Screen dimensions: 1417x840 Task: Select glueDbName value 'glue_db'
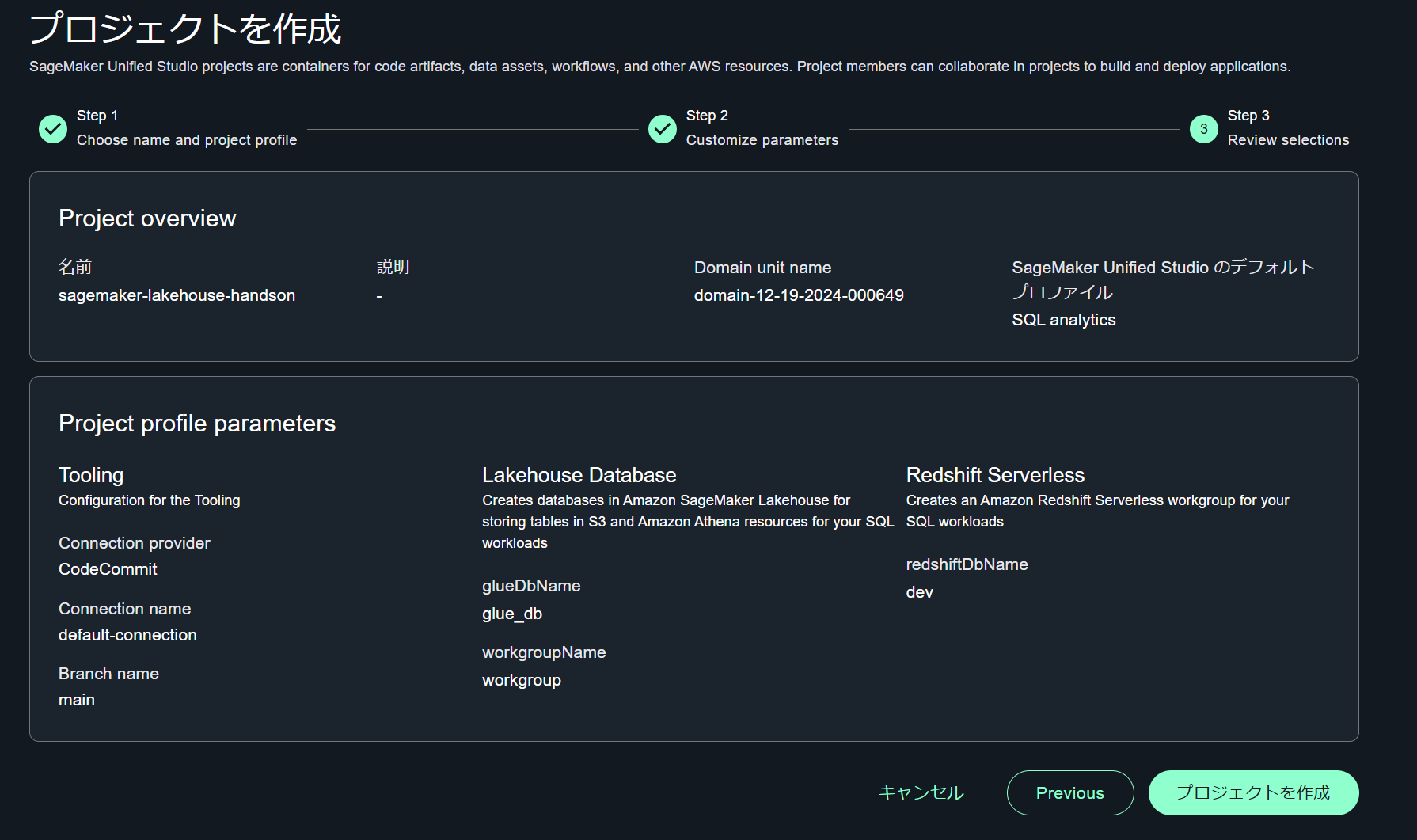[512, 614]
